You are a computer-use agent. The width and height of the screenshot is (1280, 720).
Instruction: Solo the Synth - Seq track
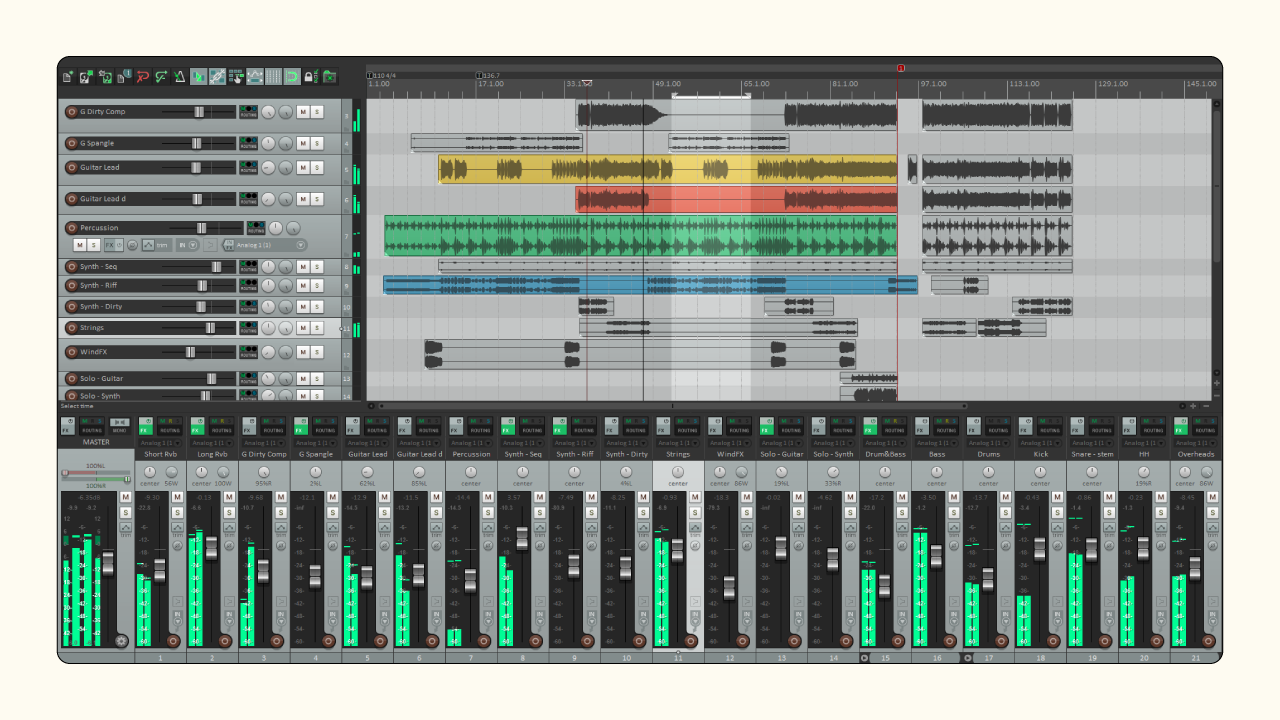tap(317, 267)
